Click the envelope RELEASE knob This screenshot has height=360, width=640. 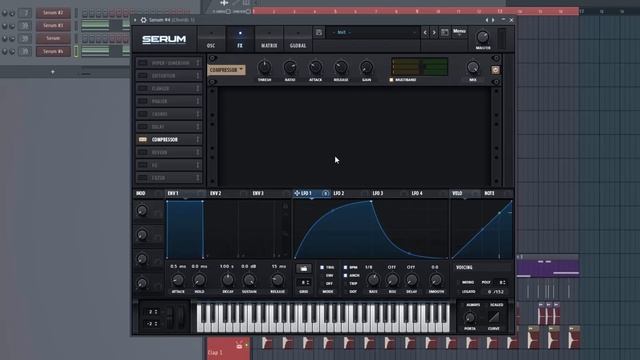[x=278, y=280]
